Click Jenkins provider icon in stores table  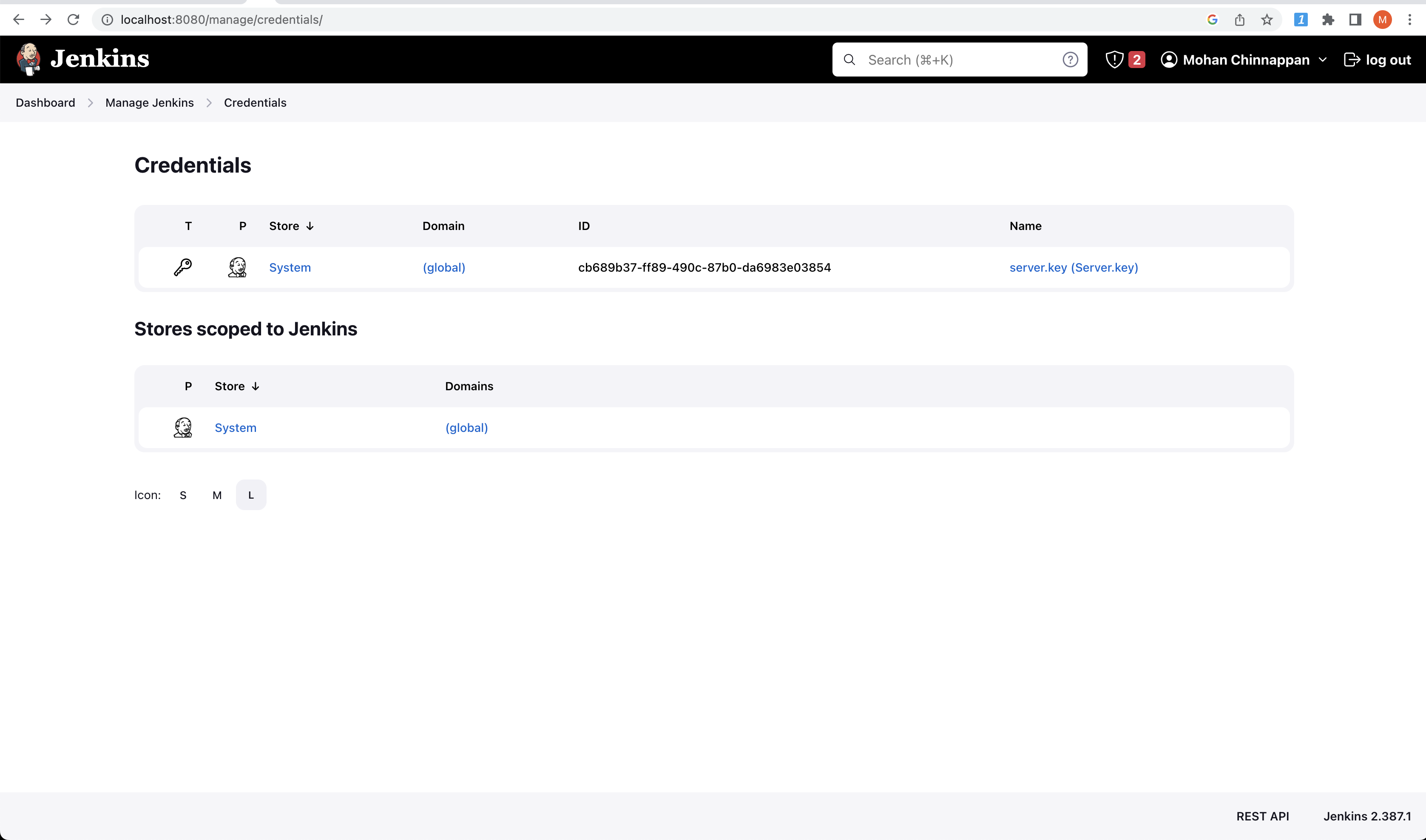click(182, 427)
